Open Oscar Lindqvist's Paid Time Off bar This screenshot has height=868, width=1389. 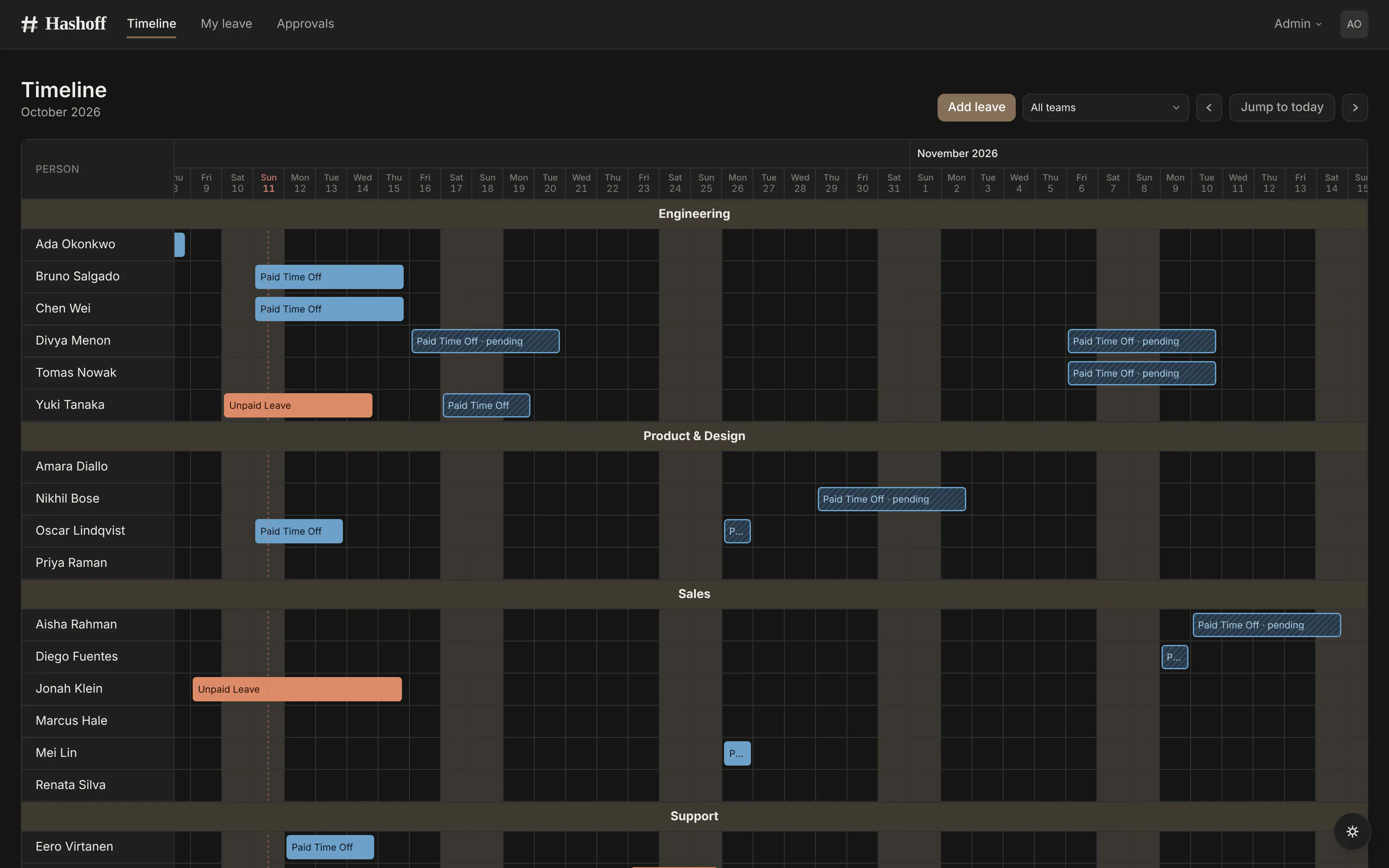click(x=299, y=531)
